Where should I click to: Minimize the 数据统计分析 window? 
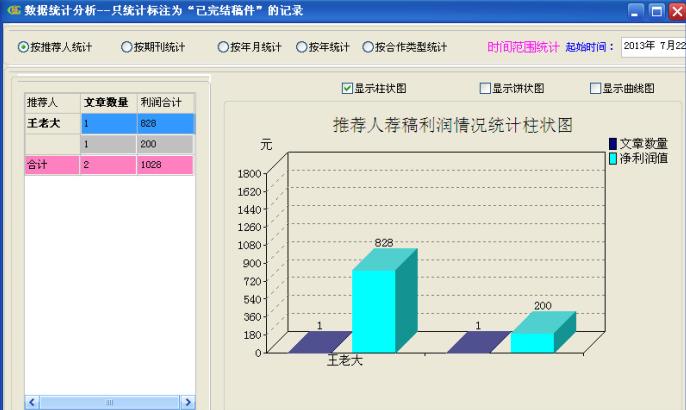pyautogui.click(x=635, y=11)
